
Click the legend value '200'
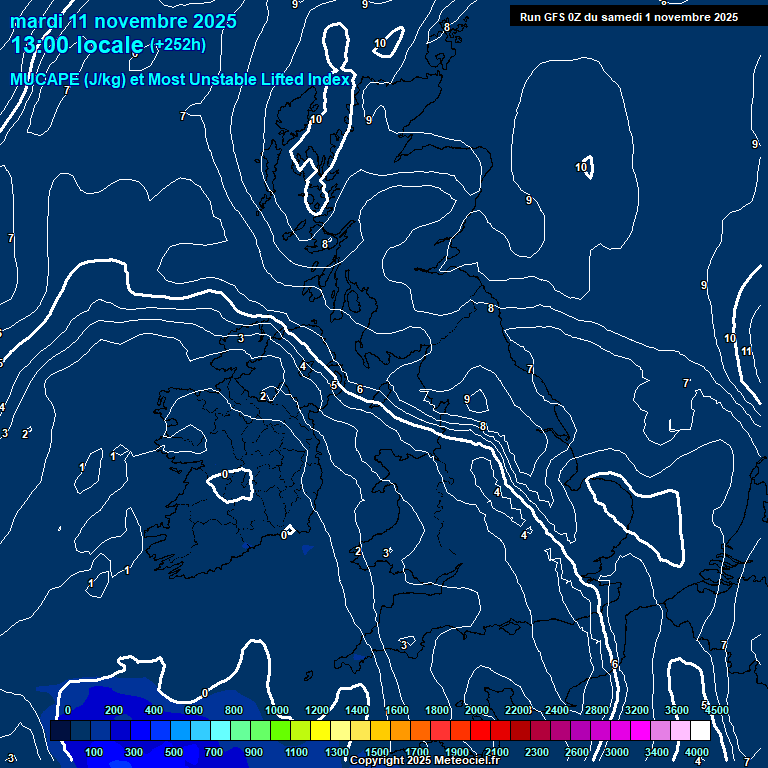coord(114,710)
